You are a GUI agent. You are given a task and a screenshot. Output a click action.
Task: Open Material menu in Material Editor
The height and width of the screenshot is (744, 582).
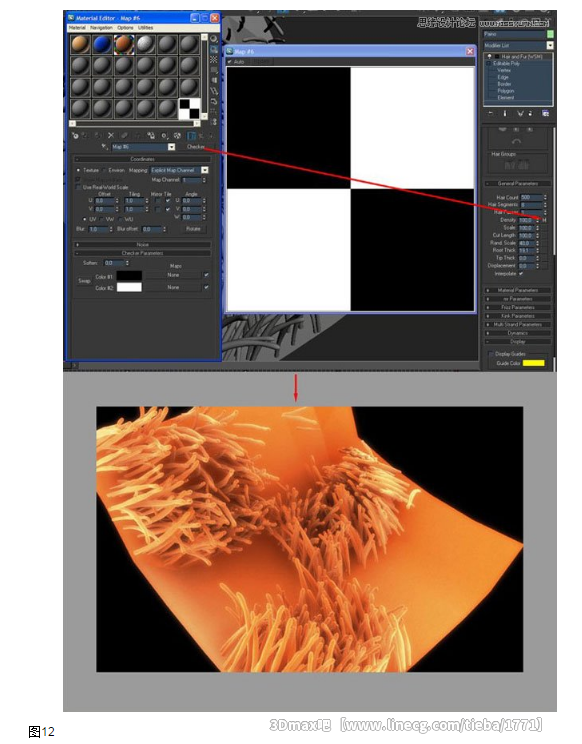(x=77, y=28)
